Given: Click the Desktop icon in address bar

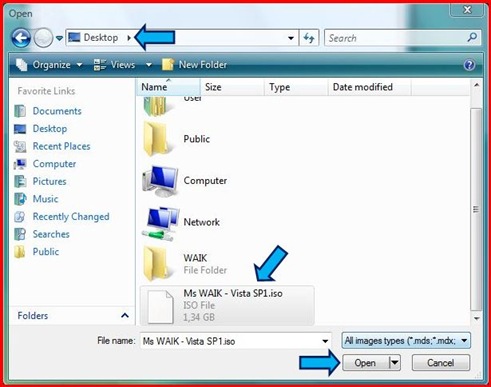Looking at the screenshot, I should (74, 37).
